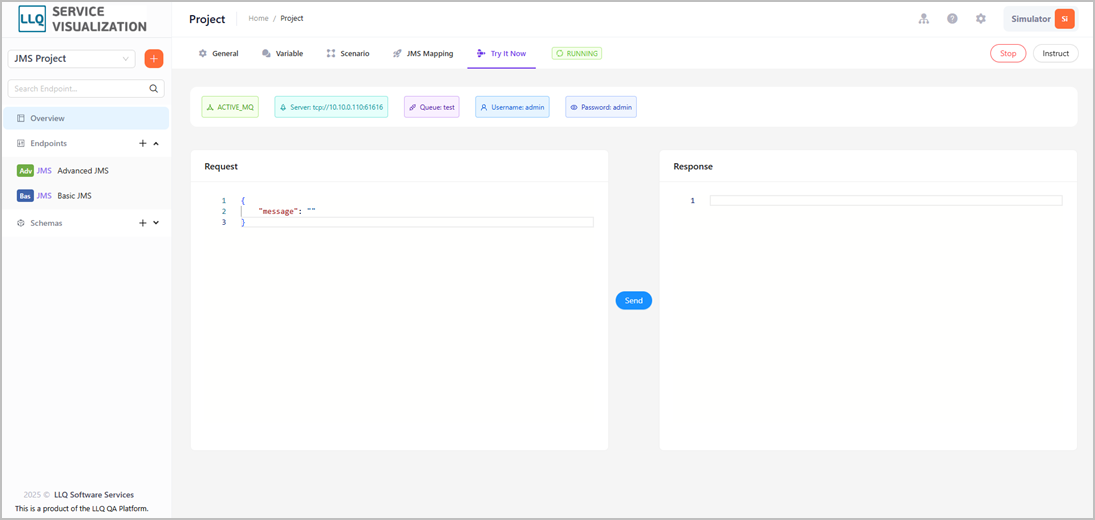The width and height of the screenshot is (1095, 520).
Task: Switch to the Scenario tab
Action: tap(348, 53)
